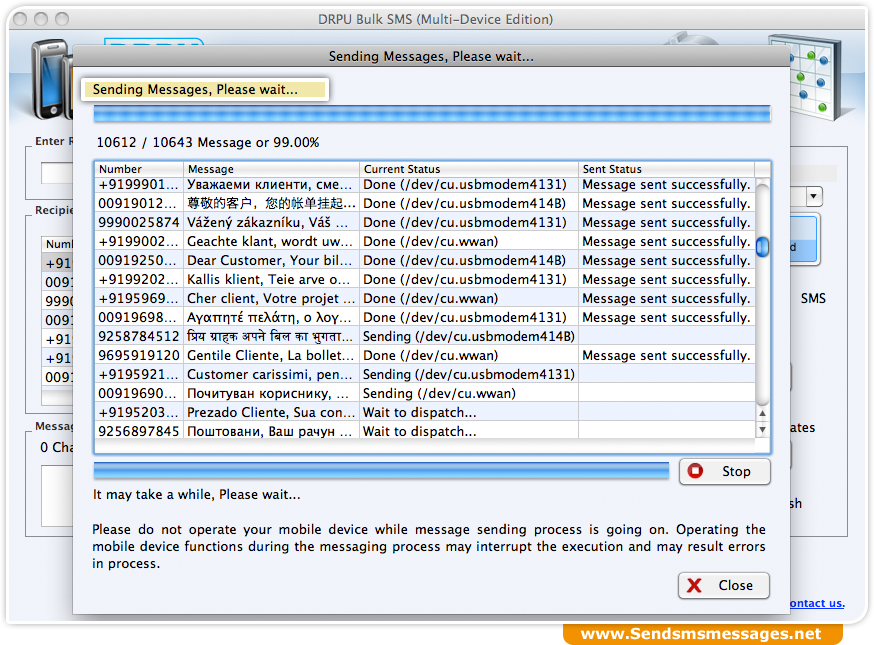The height and width of the screenshot is (645, 874).
Task: Select the Gentile Cliente message
Action: (x=270, y=355)
